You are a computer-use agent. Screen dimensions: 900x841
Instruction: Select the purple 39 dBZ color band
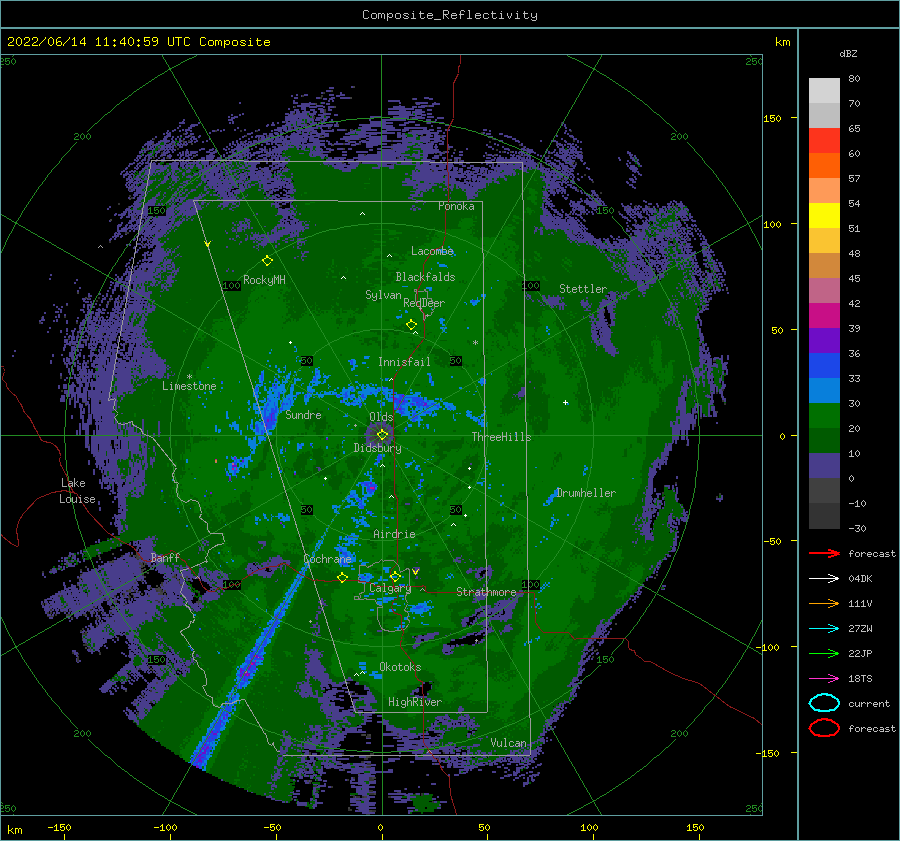[824, 341]
